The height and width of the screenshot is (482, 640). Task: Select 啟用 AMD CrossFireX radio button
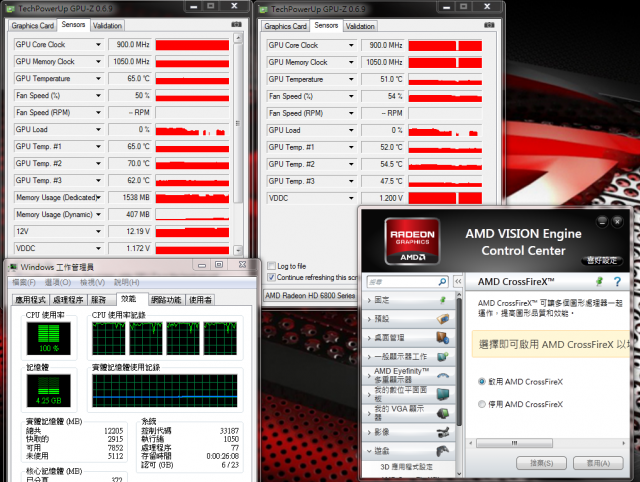pos(482,382)
